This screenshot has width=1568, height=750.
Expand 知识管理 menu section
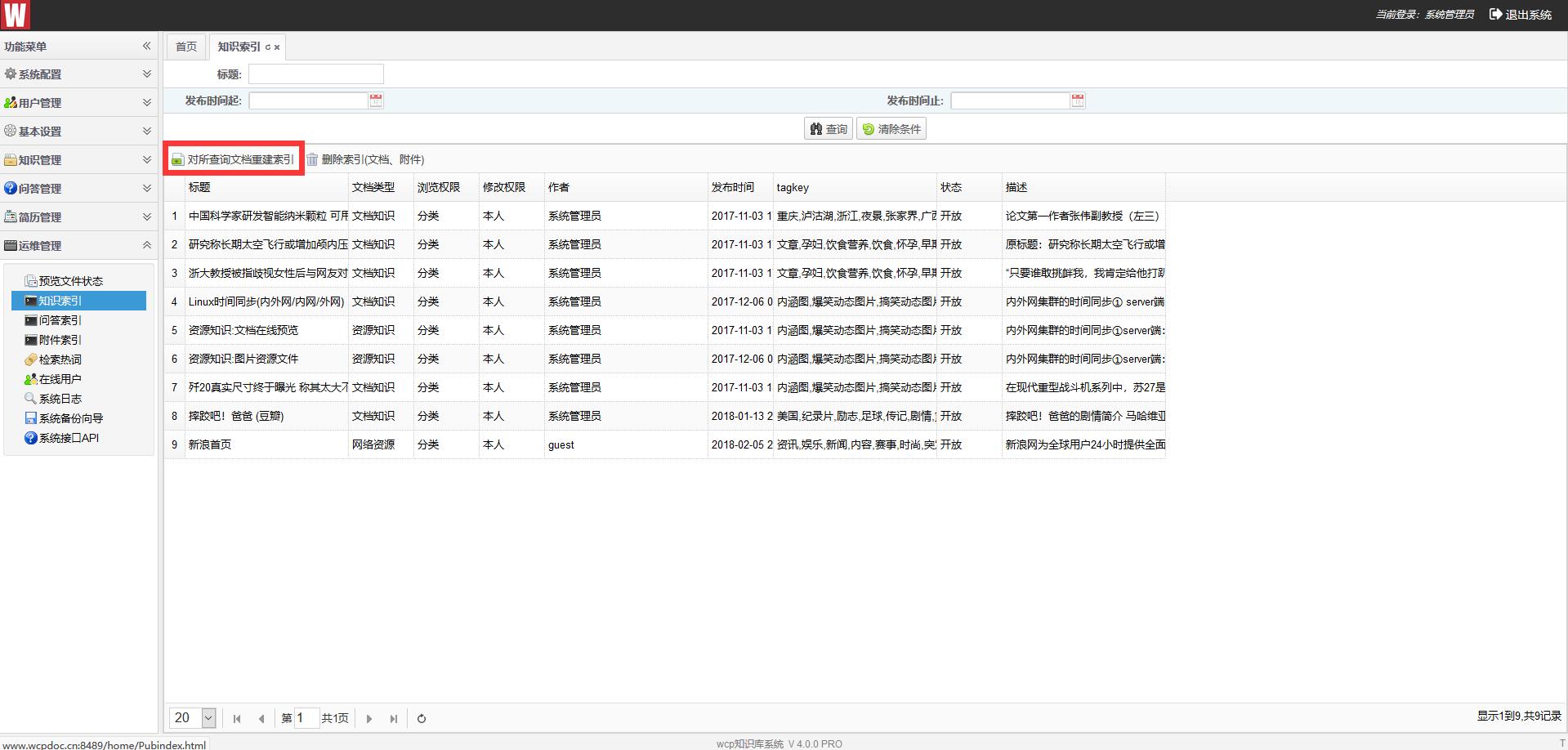click(78, 160)
